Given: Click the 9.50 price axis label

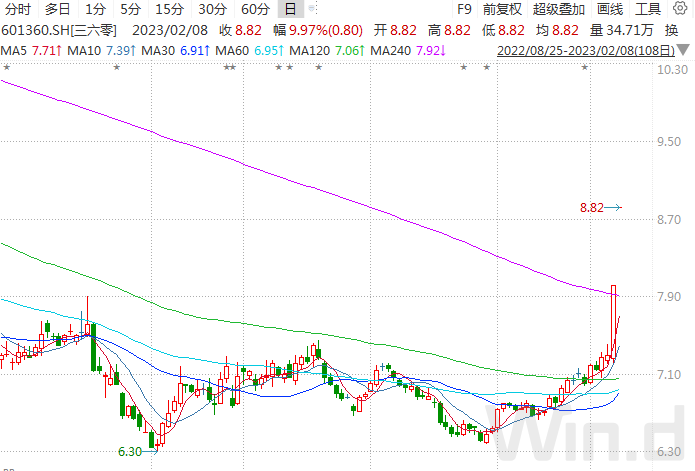Looking at the screenshot, I should pos(669,142).
